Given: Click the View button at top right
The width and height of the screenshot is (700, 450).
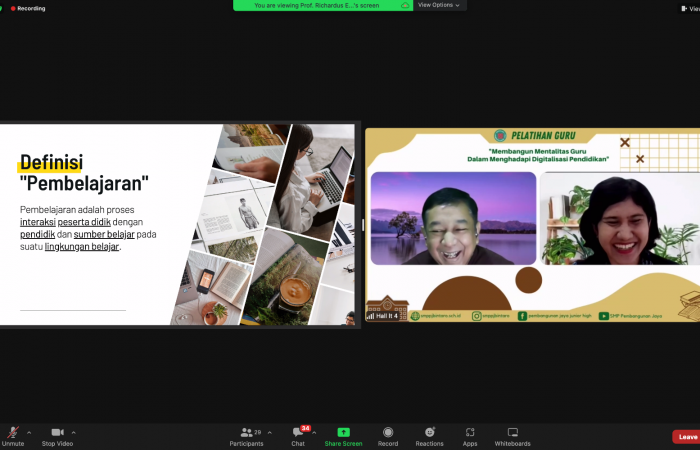Looking at the screenshot, I should click(689, 8).
